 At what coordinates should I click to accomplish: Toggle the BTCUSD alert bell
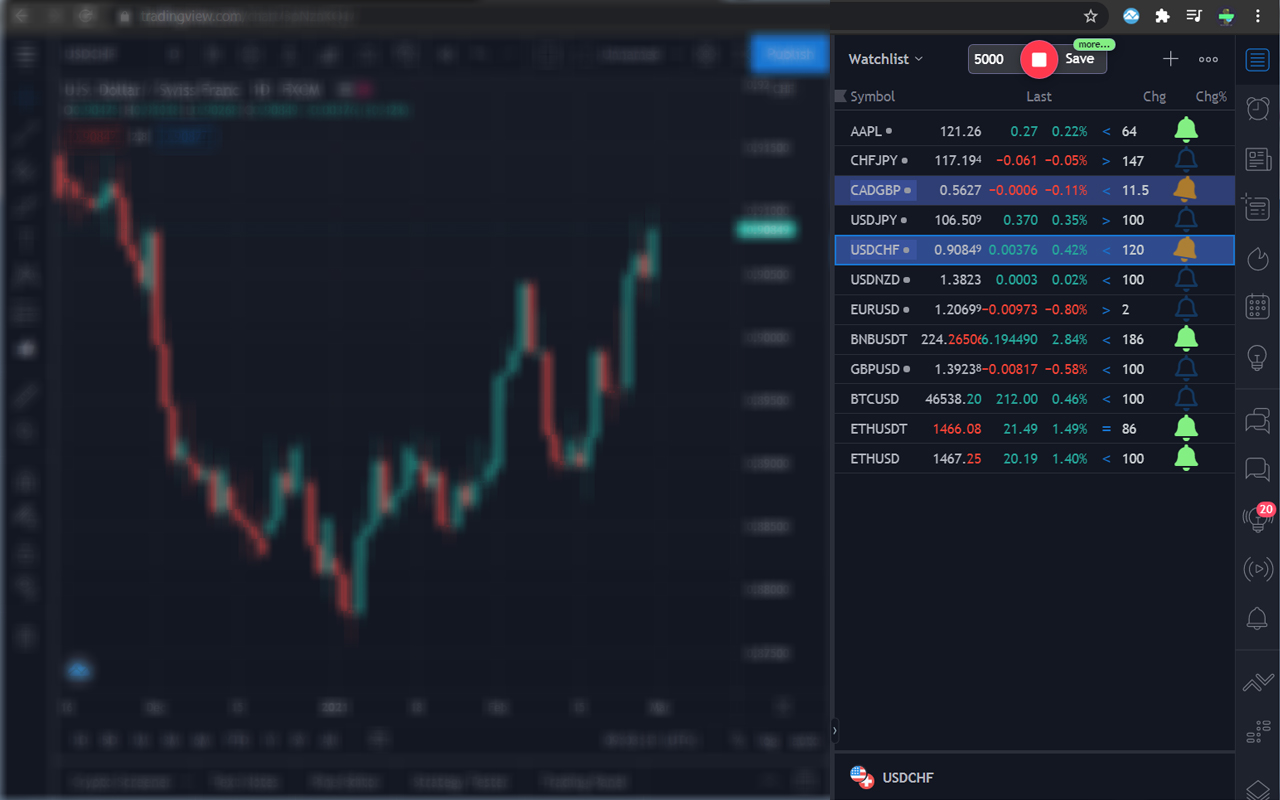[x=1186, y=398]
